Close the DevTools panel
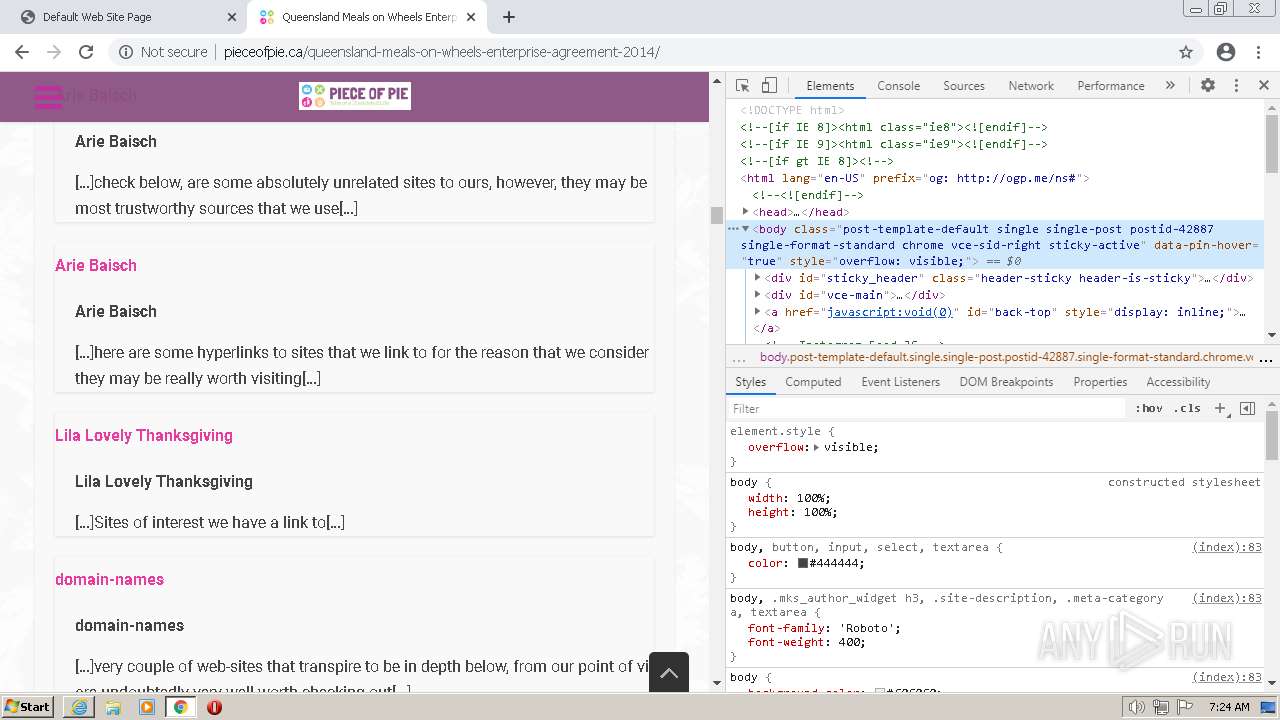 pyautogui.click(x=1263, y=86)
